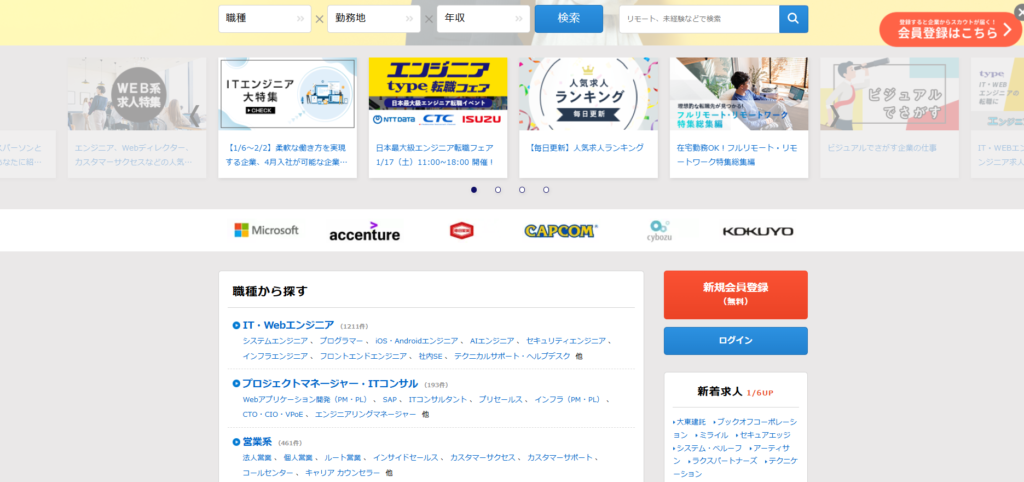1024x482 pixels.
Task: Click the orange 新規会員登録 button
Action: pos(735,293)
